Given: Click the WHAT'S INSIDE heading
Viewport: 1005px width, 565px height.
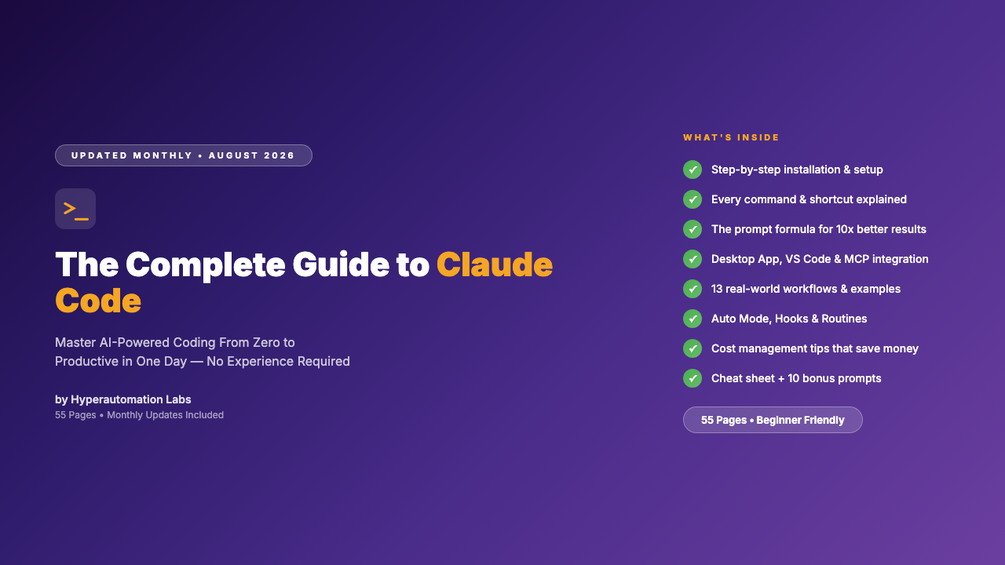Looking at the screenshot, I should click(731, 137).
